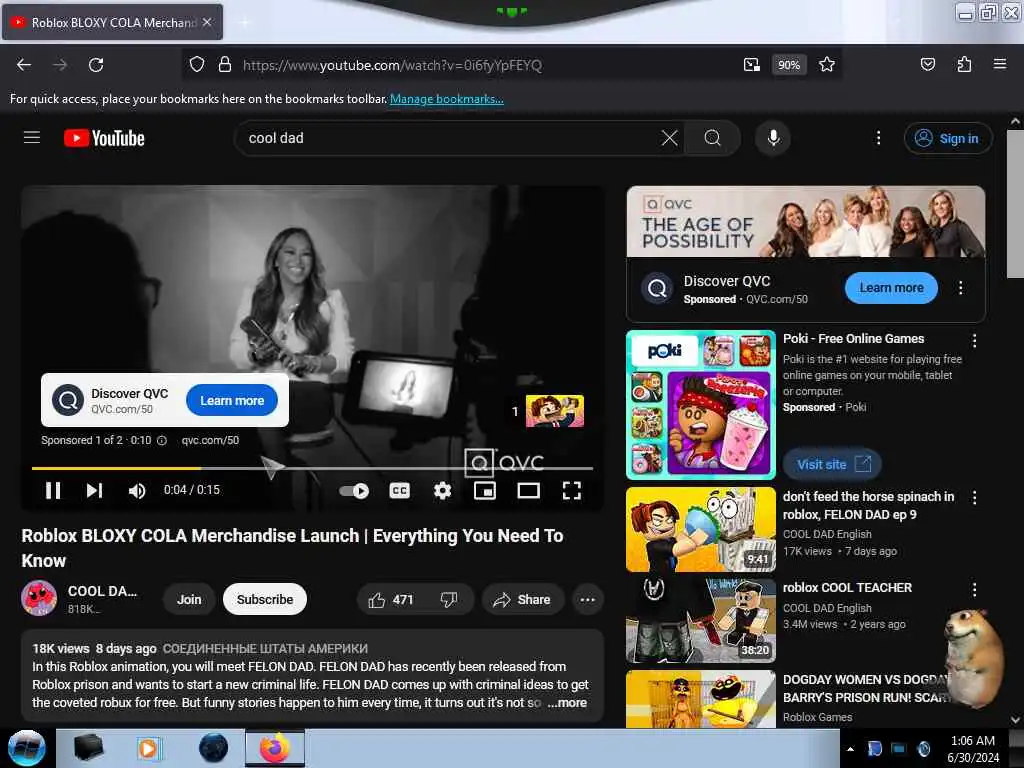Clear the search box with the X
Image resolution: width=1024 pixels, height=768 pixels.
669,138
